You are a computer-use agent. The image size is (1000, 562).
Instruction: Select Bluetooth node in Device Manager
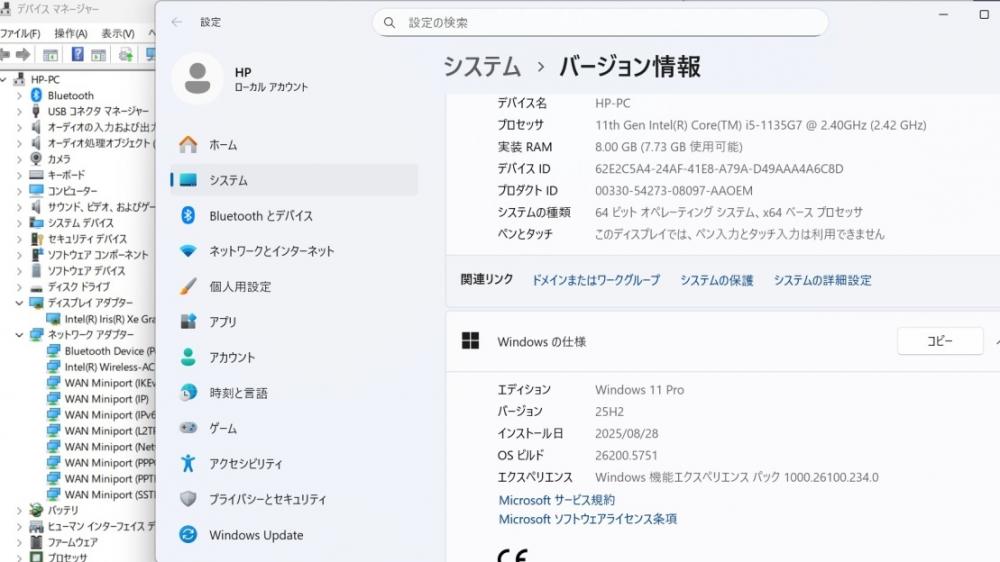click(x=70, y=95)
